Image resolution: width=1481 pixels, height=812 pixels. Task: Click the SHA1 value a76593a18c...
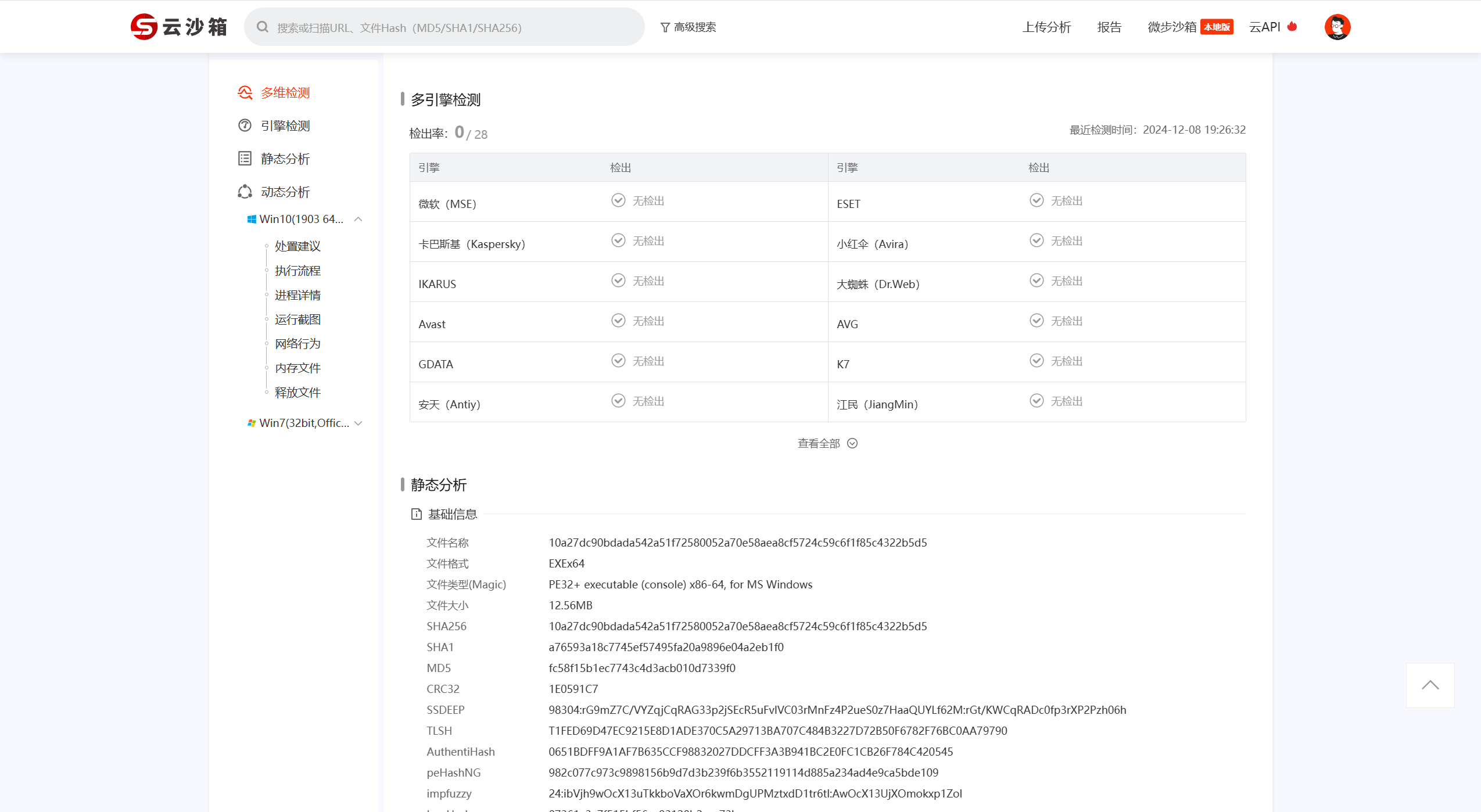click(666, 648)
